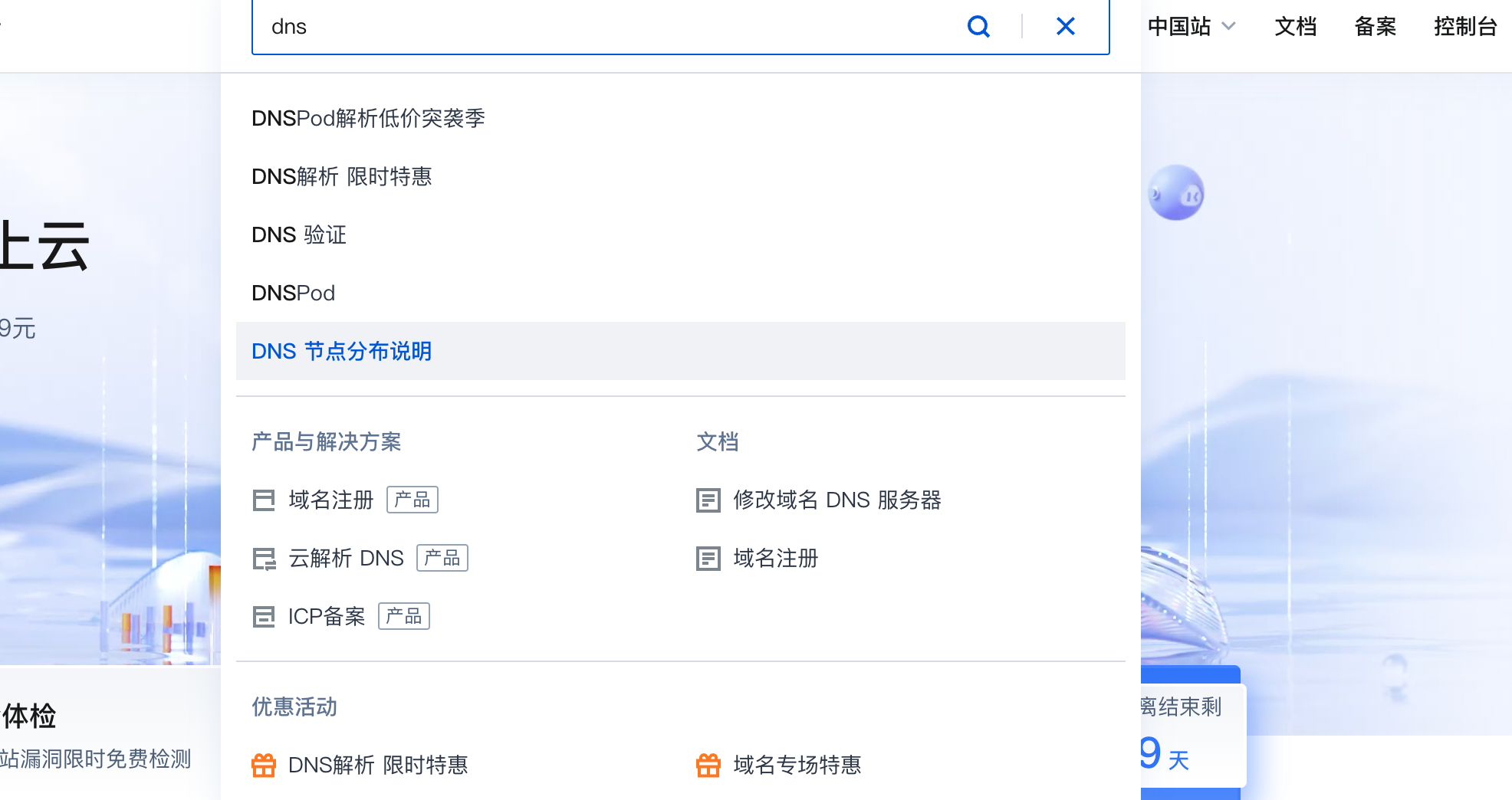Click gift icon beside 域名专场特惠

point(708,765)
